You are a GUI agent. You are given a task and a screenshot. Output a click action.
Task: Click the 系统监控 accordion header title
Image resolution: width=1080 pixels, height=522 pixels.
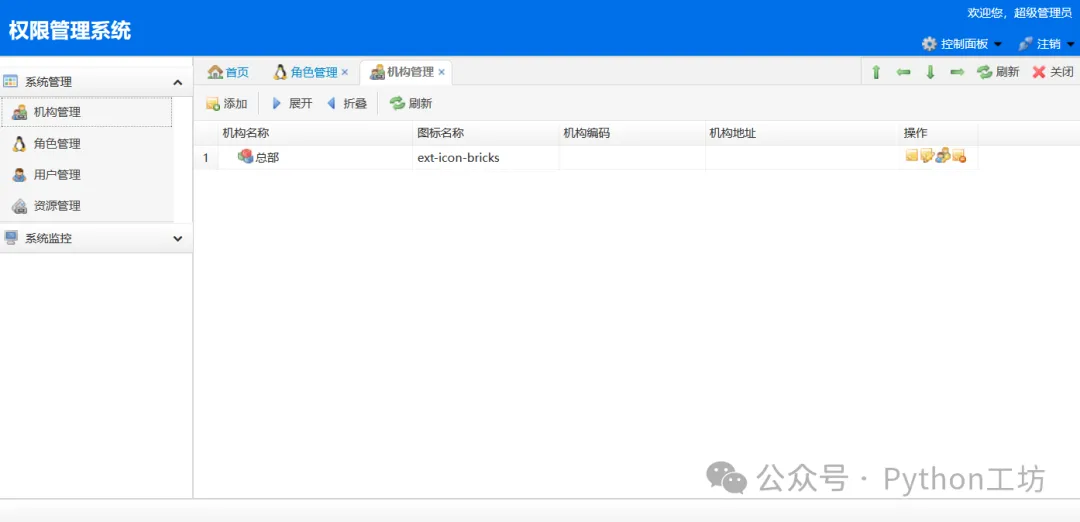tap(48, 239)
